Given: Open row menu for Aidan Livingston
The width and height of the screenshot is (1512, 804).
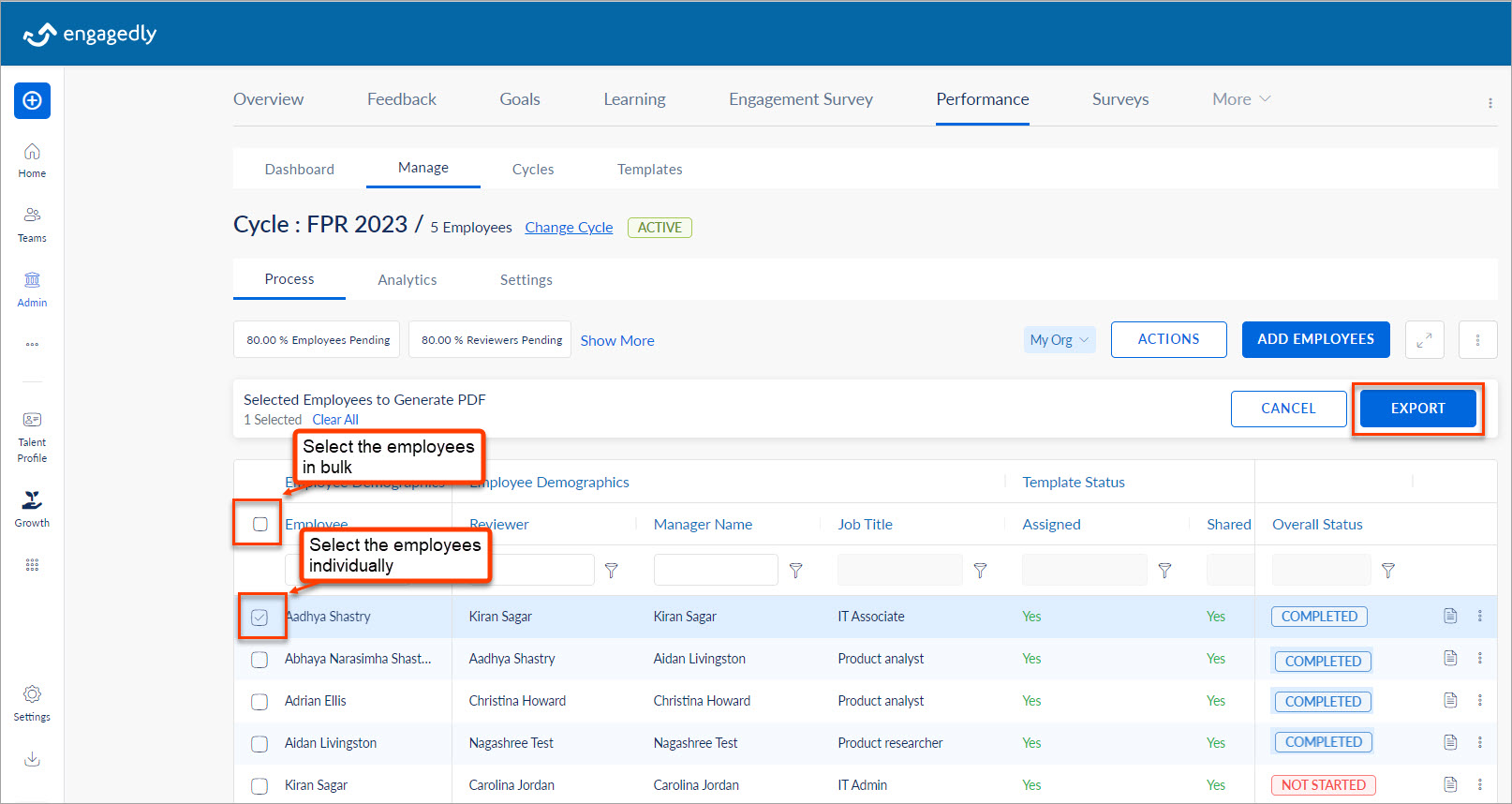Looking at the screenshot, I should (x=1480, y=742).
